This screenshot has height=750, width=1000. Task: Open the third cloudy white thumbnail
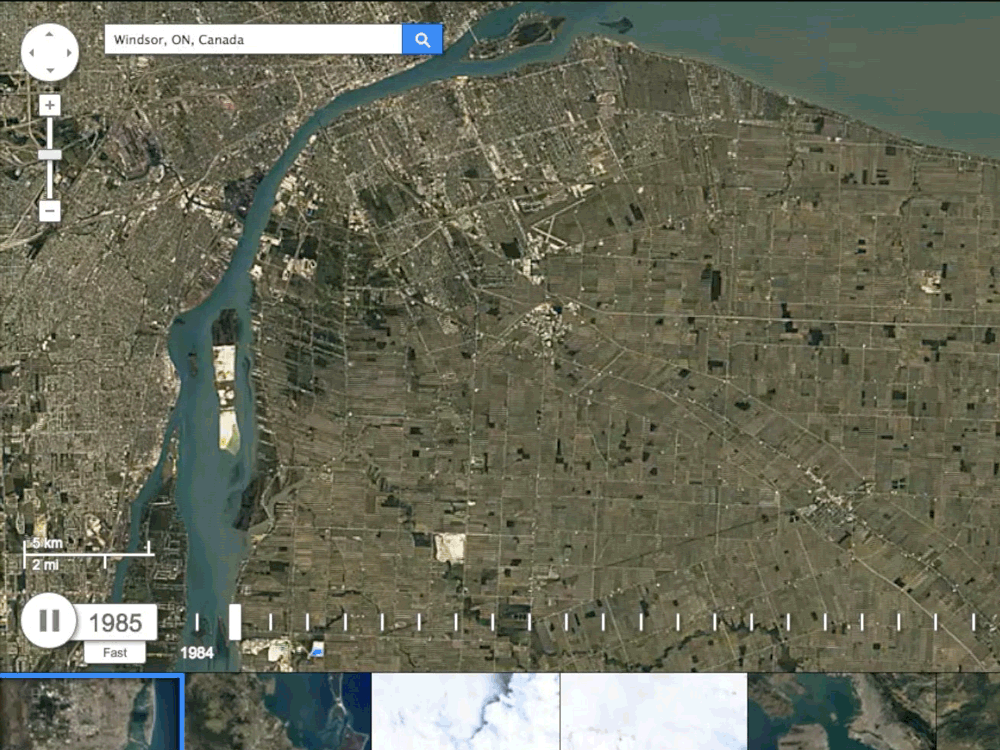pyautogui.click(x=466, y=712)
